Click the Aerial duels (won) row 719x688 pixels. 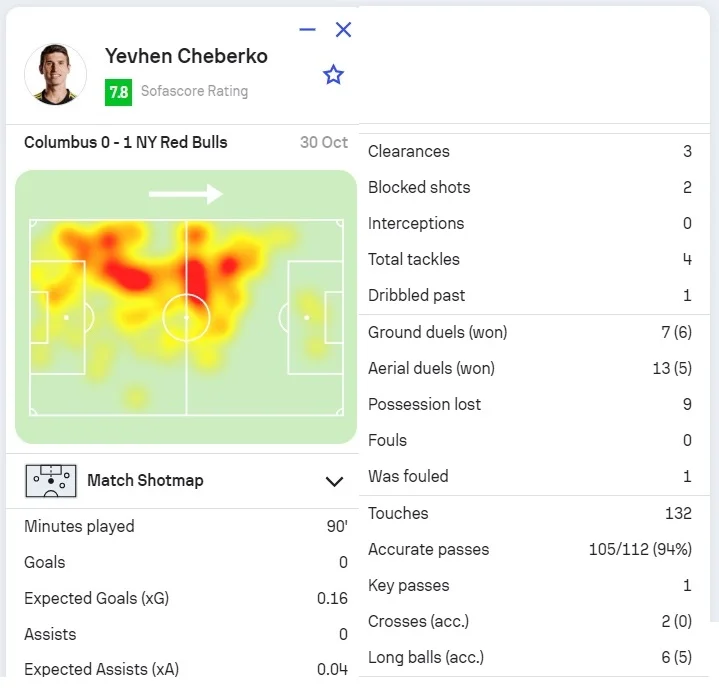pos(530,368)
